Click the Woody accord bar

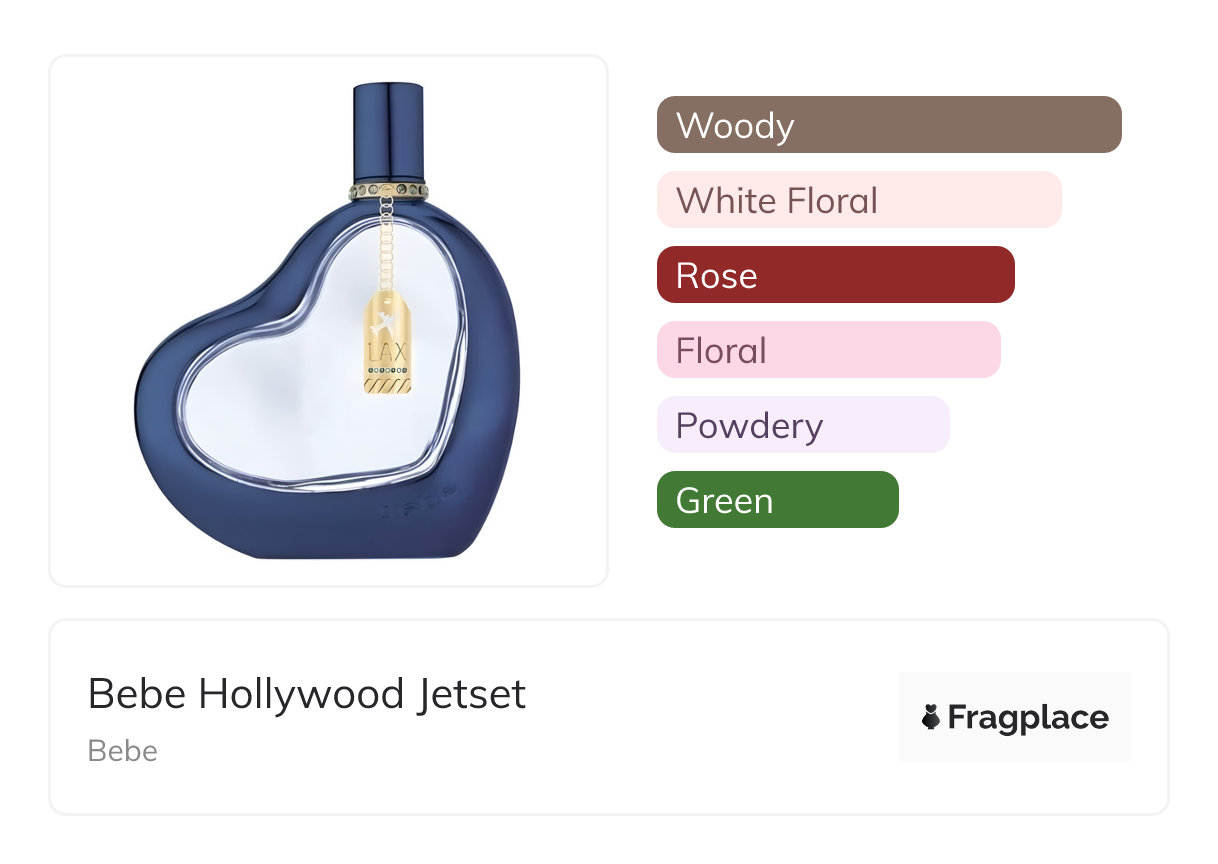click(889, 125)
